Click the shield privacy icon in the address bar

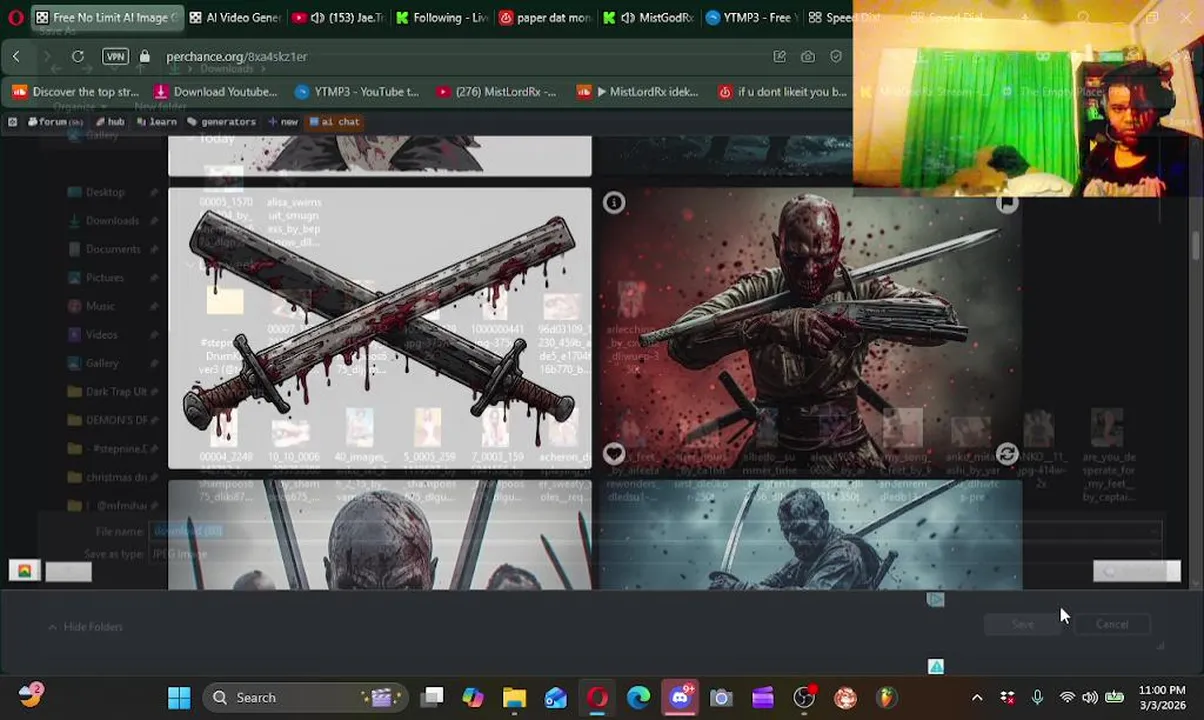coord(836,57)
